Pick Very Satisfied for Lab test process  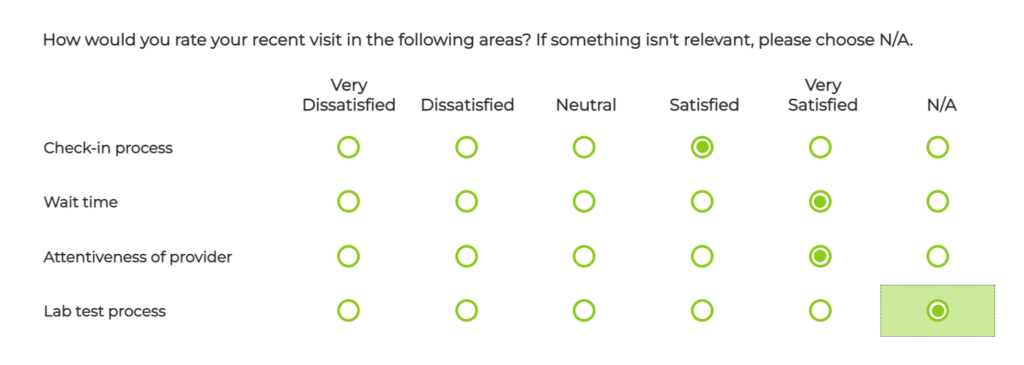coord(820,311)
